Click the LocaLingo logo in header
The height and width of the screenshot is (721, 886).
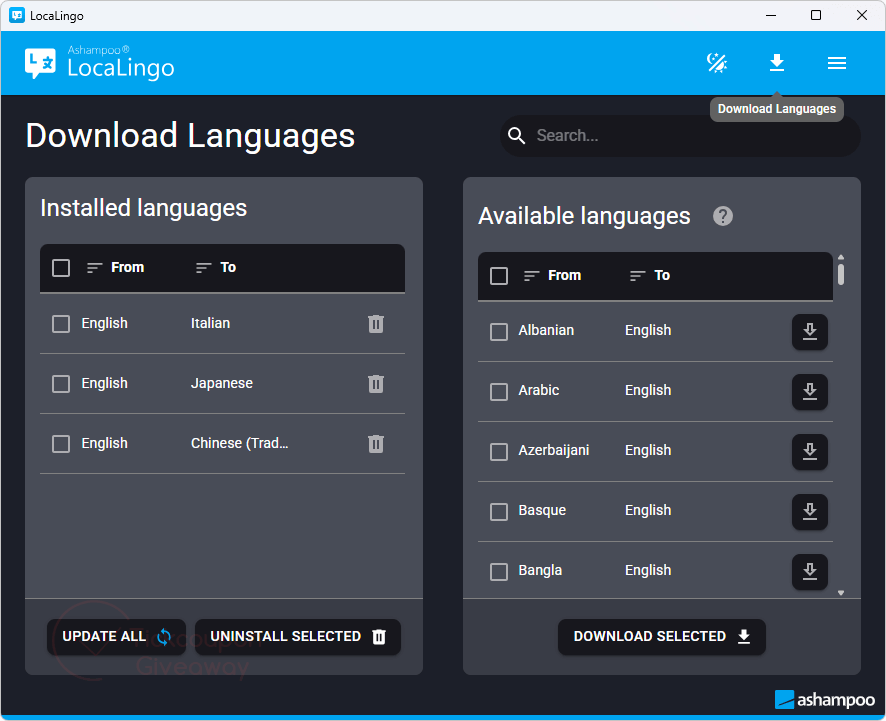99,63
